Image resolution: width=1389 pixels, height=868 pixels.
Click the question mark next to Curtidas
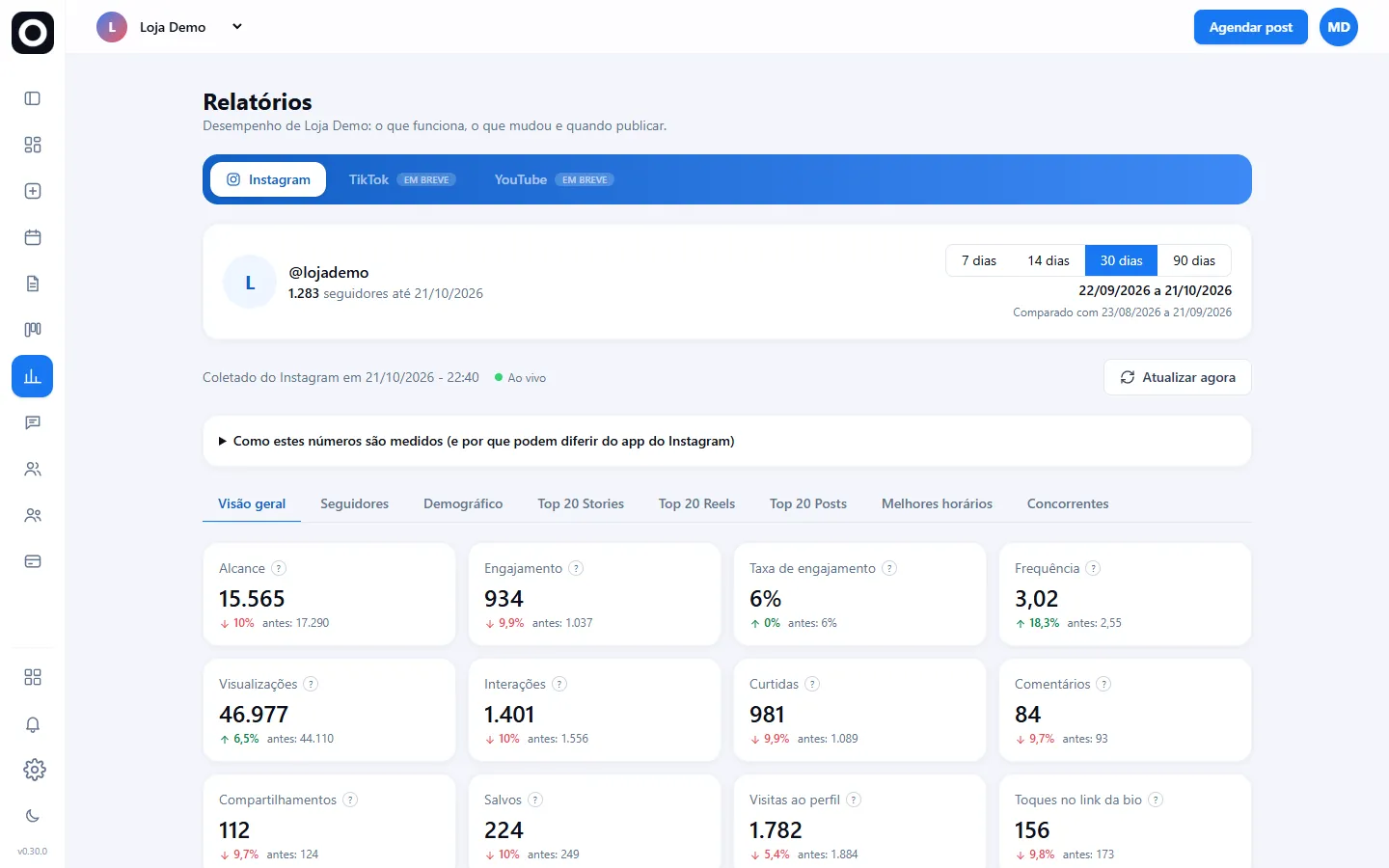812,684
